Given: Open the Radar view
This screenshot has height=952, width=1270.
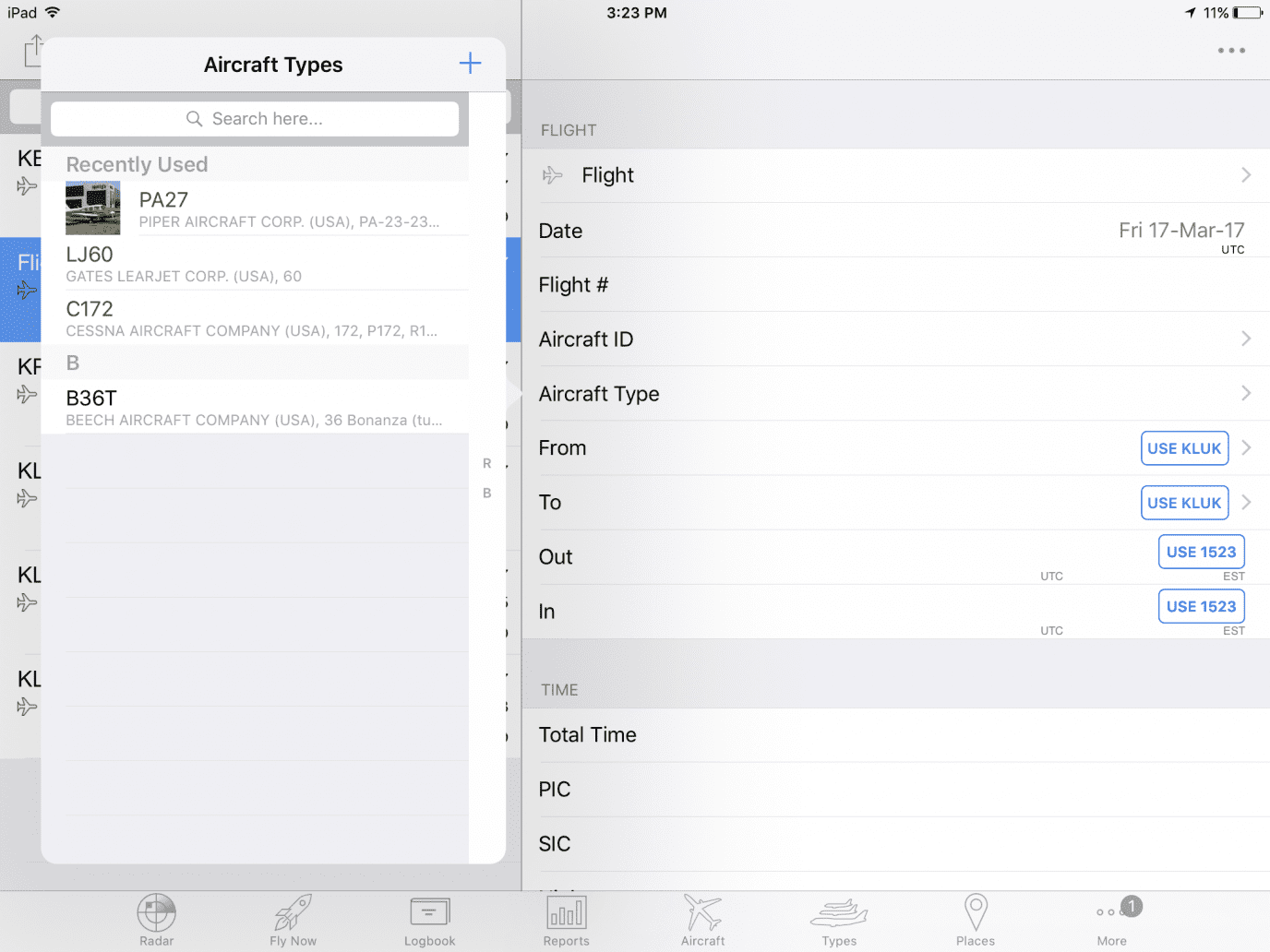Looking at the screenshot, I should pos(155,918).
